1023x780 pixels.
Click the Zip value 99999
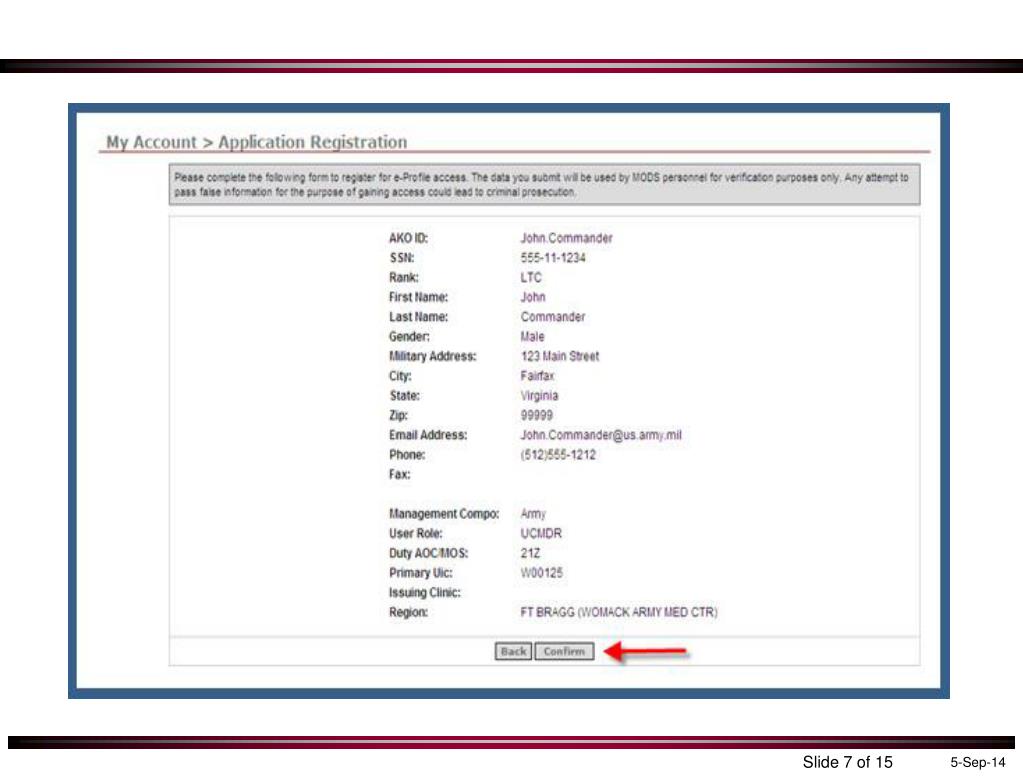(536, 415)
